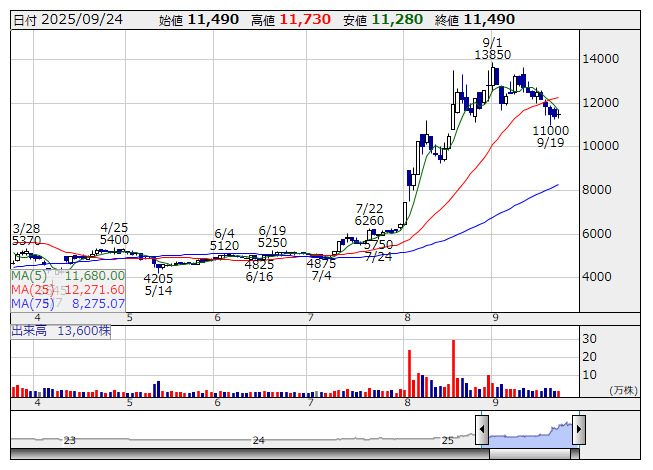The height and width of the screenshot is (470, 653).
Task: Click the 5/14 4205 low annotation
Action: click(x=159, y=285)
